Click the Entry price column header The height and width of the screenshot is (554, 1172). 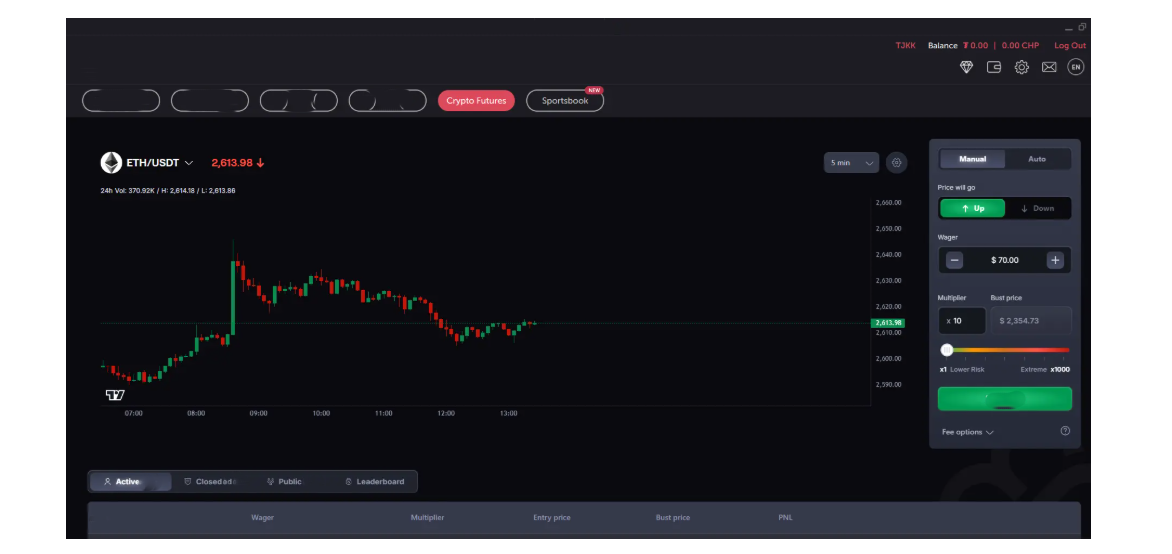pos(552,517)
